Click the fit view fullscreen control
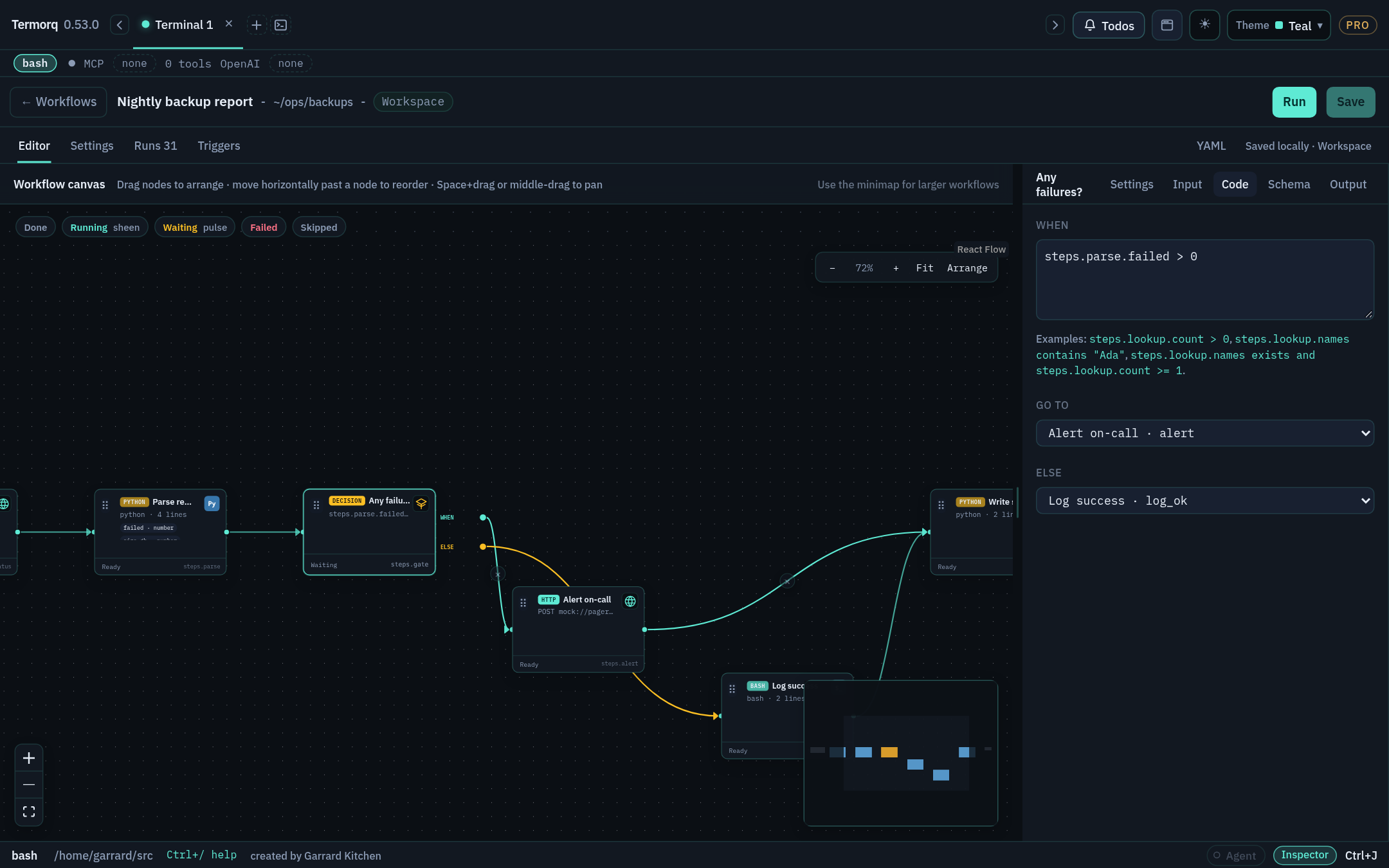The image size is (1389, 868). [29, 811]
